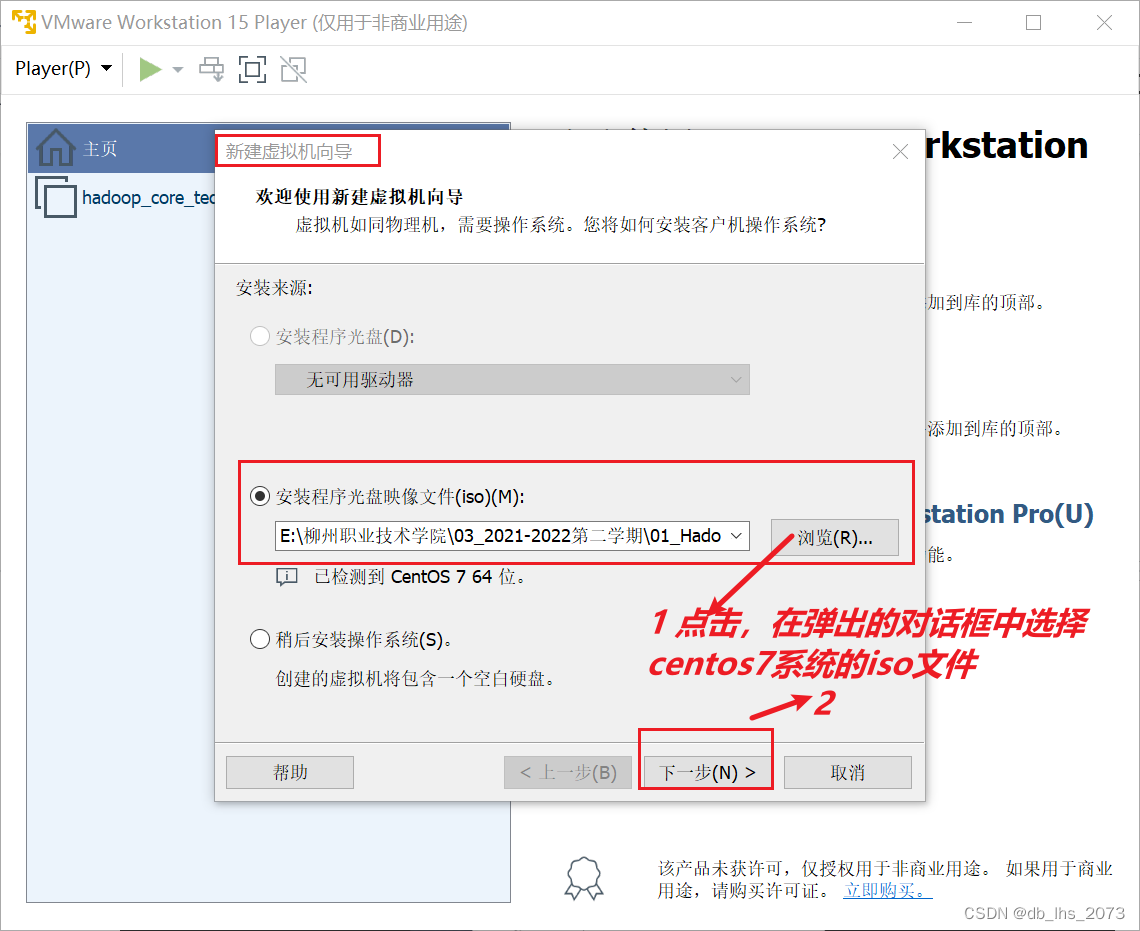Minimize the VMware Player window
The height and width of the screenshot is (931, 1140).
[965, 23]
